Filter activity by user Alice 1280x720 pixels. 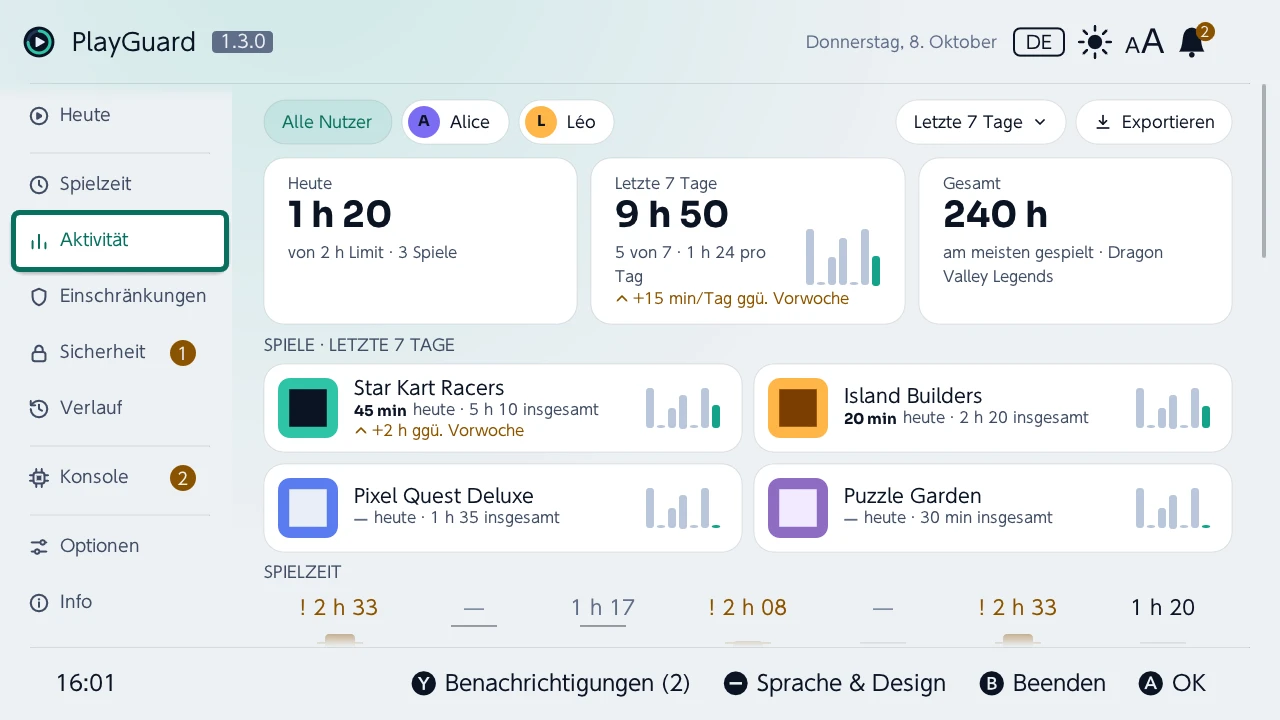[455, 122]
